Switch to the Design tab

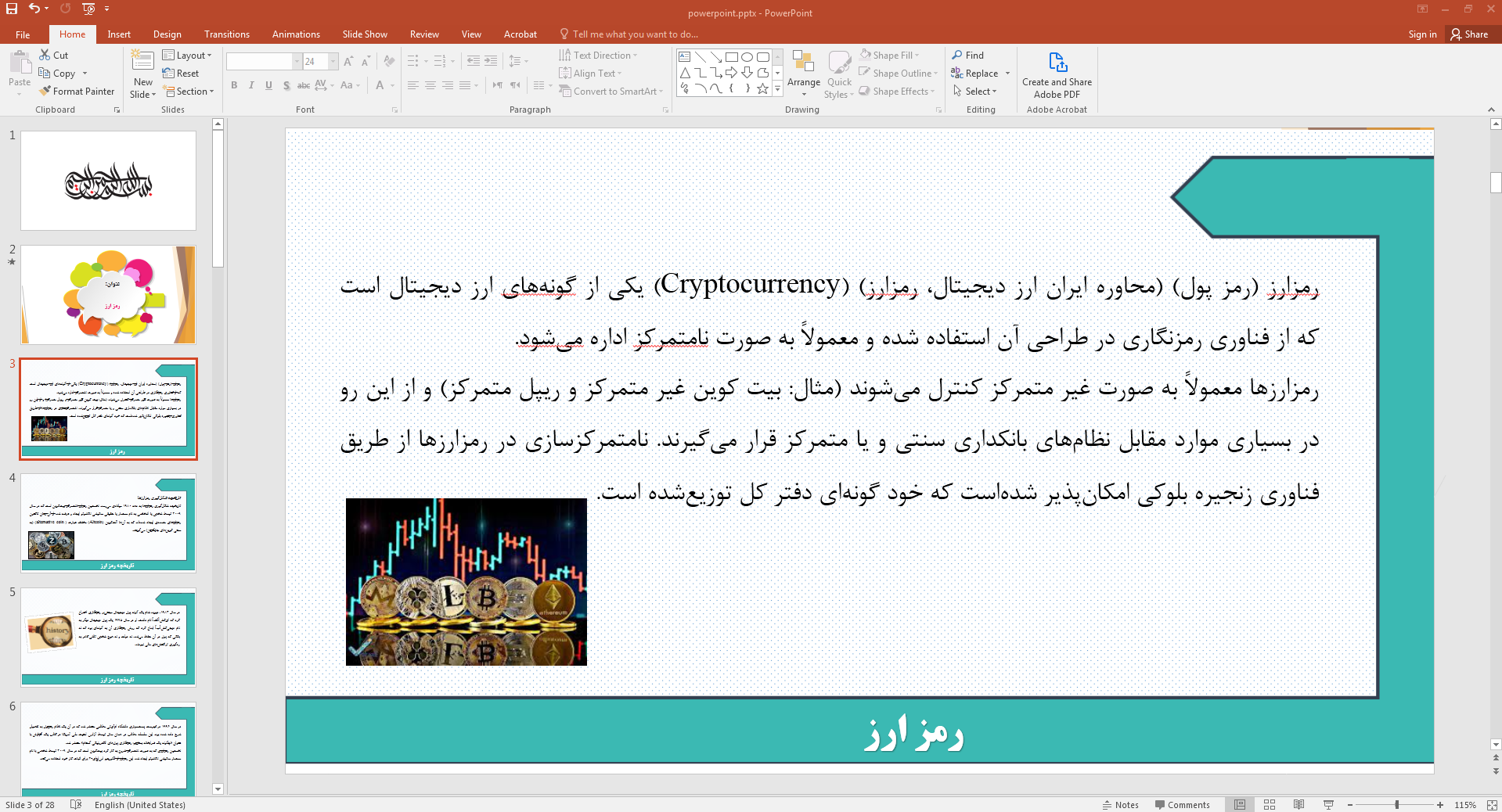tap(167, 34)
